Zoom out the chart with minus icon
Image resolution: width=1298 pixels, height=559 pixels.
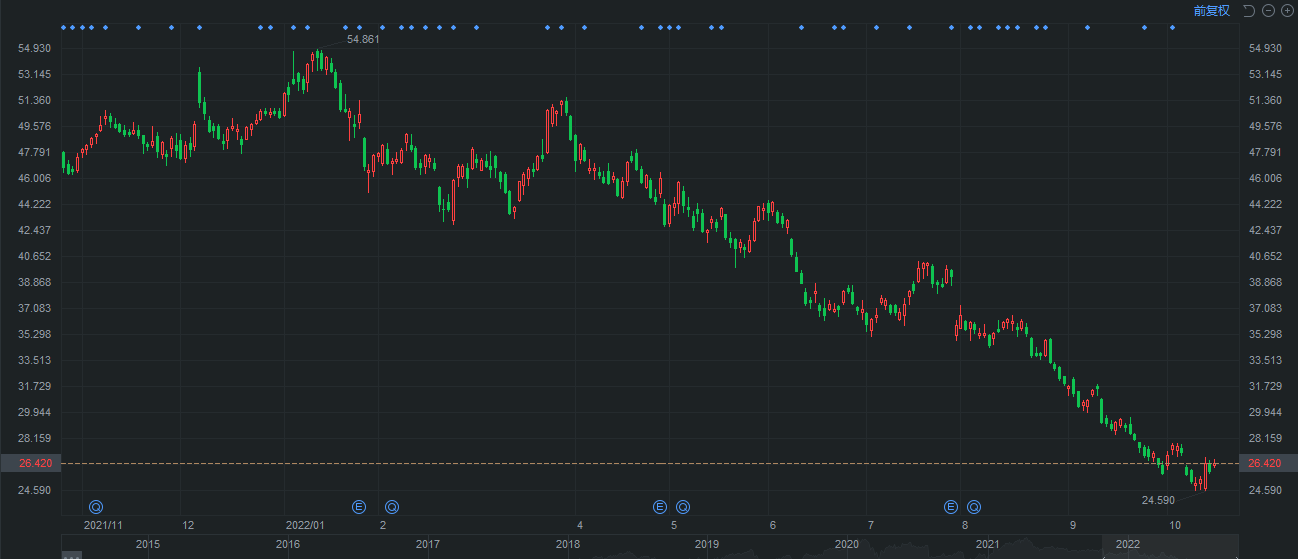1268,11
